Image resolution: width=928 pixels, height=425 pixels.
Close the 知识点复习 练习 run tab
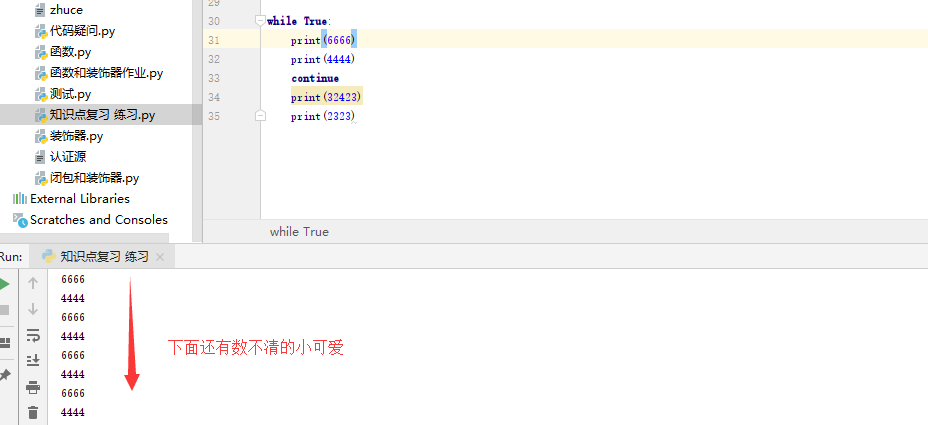(x=160, y=257)
